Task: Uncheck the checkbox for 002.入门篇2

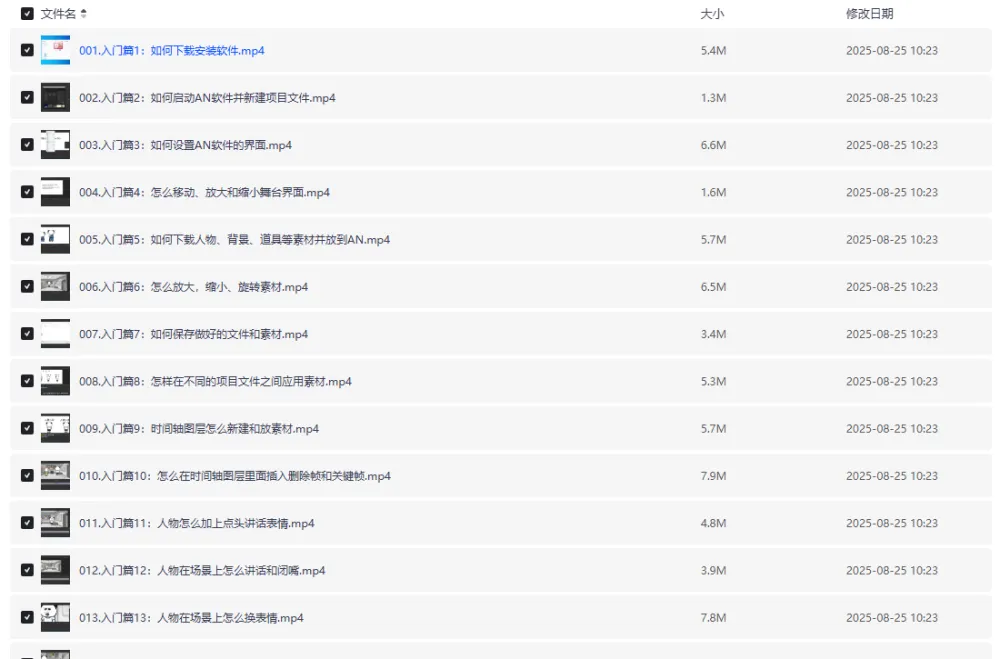Action: pyautogui.click(x=27, y=97)
